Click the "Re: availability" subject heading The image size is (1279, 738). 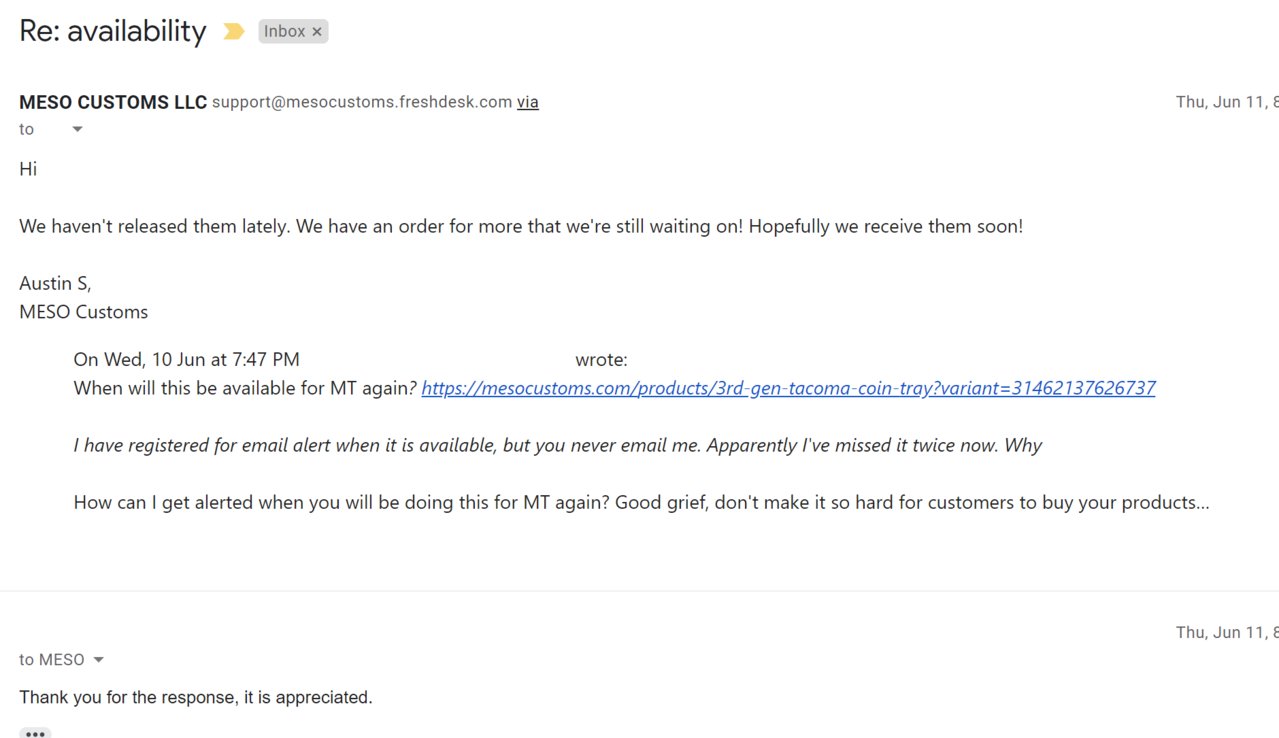(x=113, y=31)
